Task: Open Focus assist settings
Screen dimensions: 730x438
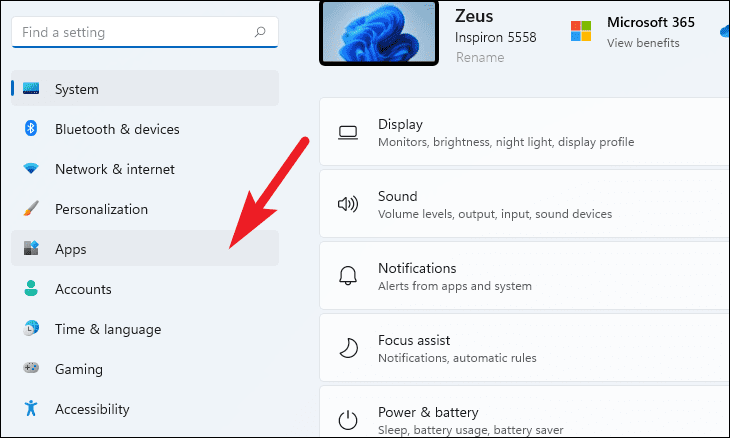Action: [x=524, y=348]
